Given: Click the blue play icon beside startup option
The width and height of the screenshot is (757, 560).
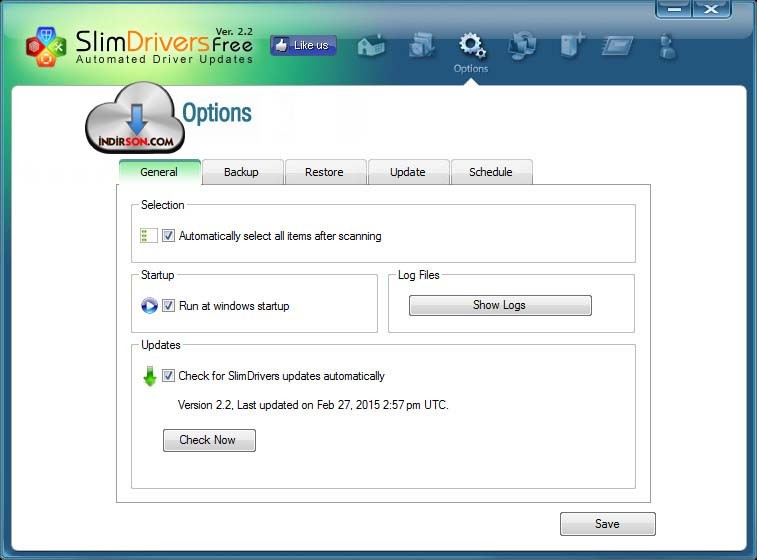Looking at the screenshot, I should 149,306.
